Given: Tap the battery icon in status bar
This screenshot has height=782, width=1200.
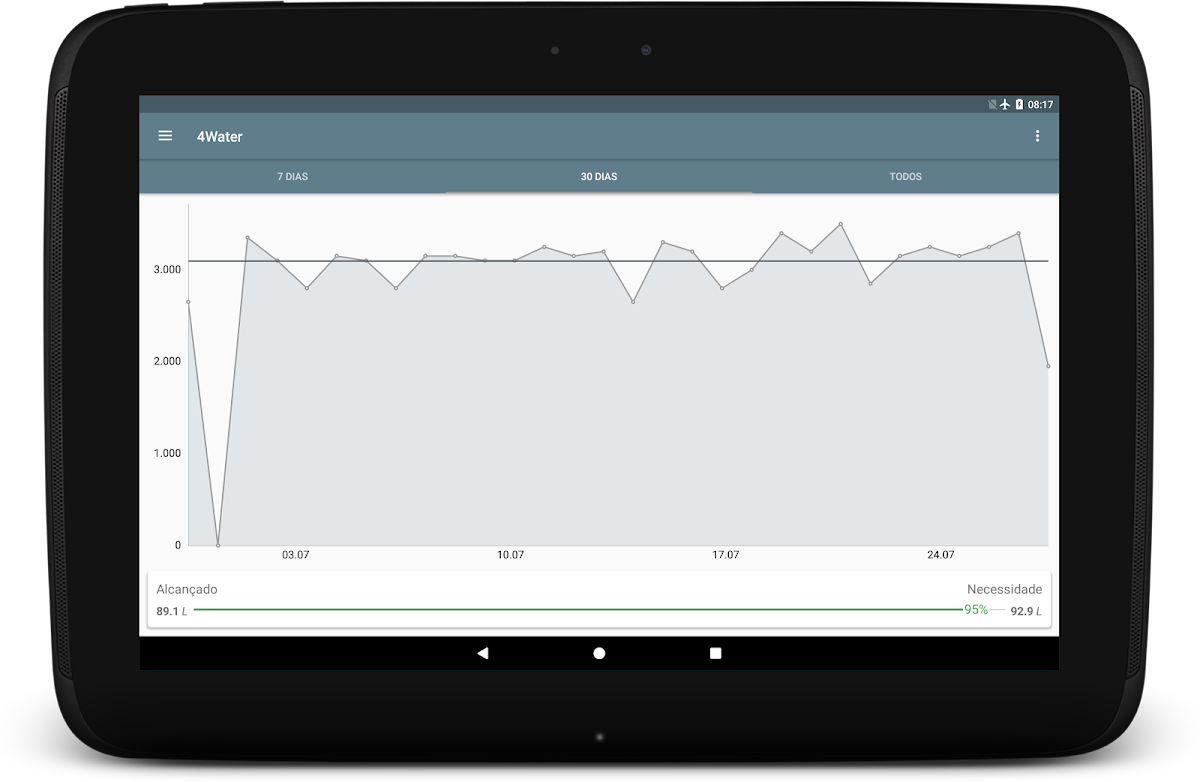Looking at the screenshot, I should click(1019, 104).
